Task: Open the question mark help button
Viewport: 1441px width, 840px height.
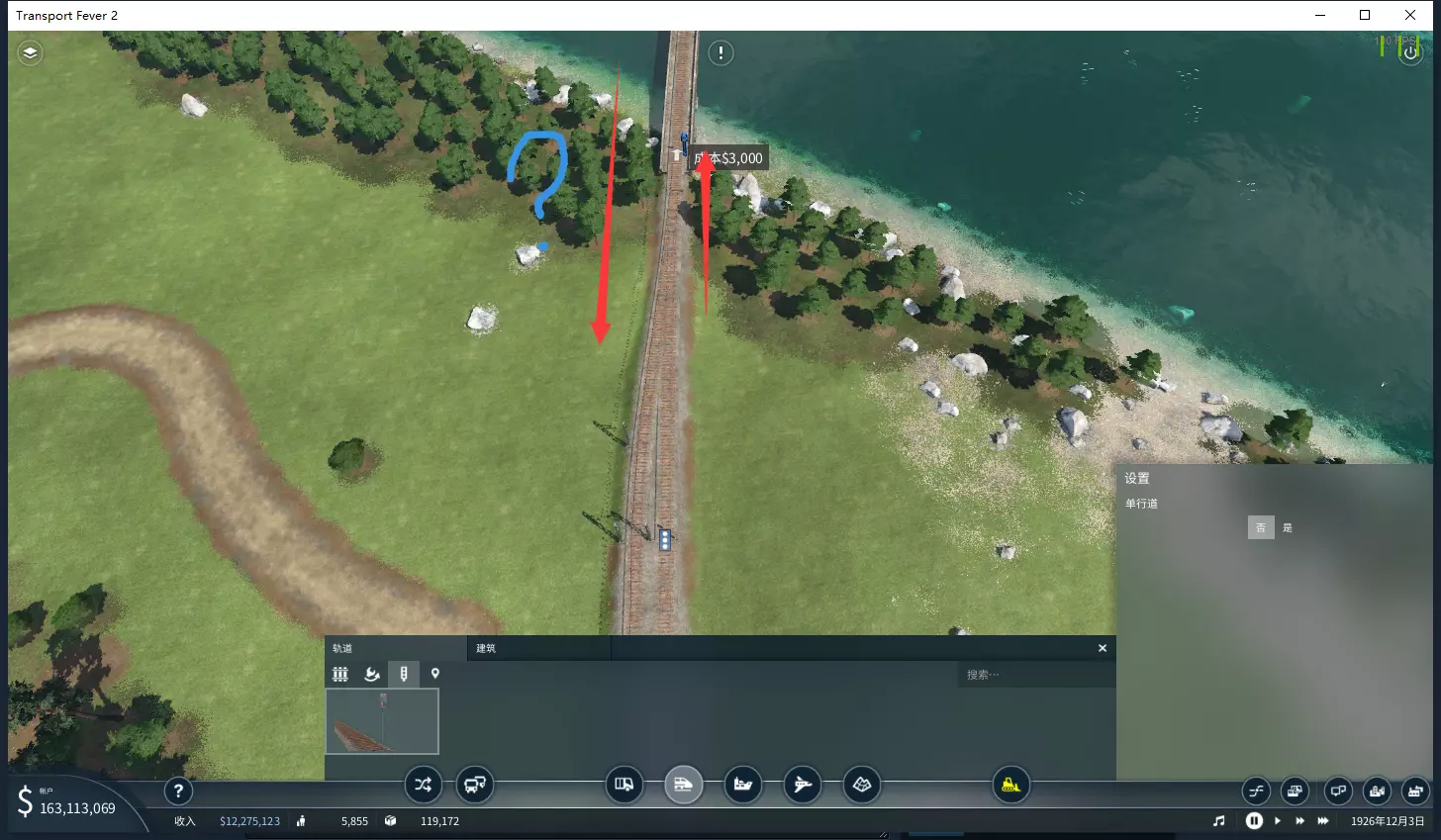Action: [178, 791]
